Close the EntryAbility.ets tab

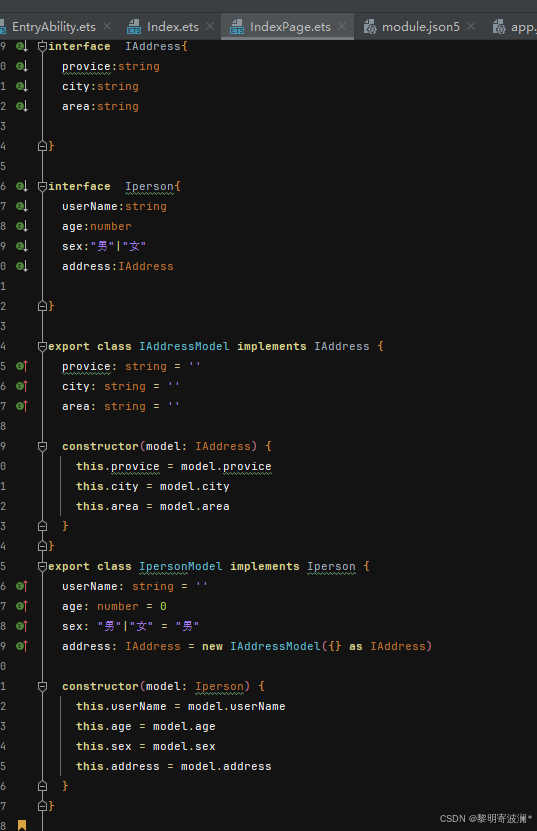[107, 26]
